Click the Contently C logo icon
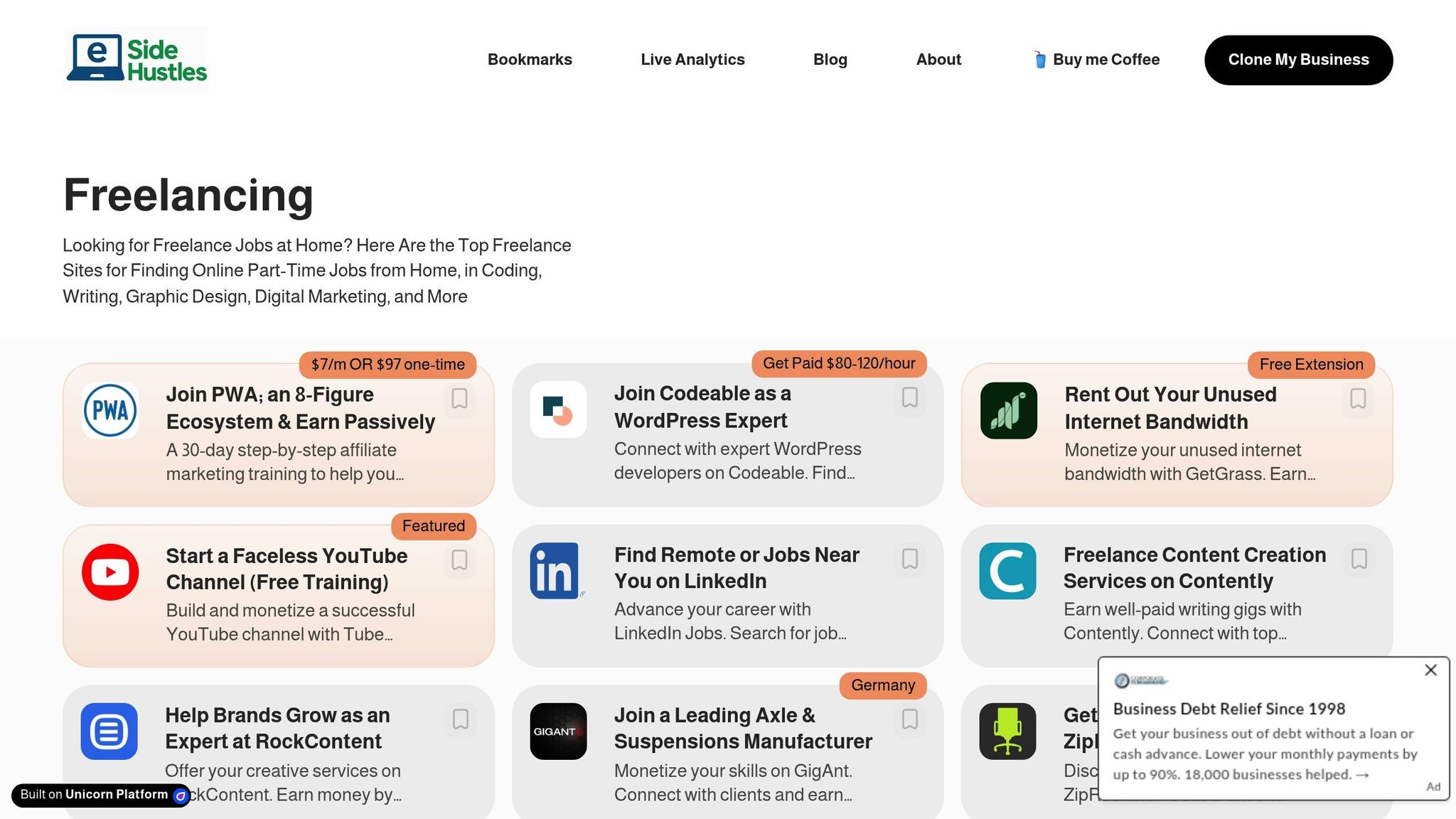The width and height of the screenshot is (1456, 819). click(1007, 571)
